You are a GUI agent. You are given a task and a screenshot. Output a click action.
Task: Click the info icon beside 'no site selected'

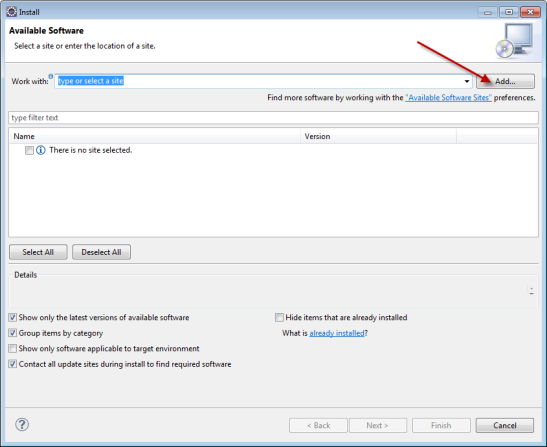point(40,150)
